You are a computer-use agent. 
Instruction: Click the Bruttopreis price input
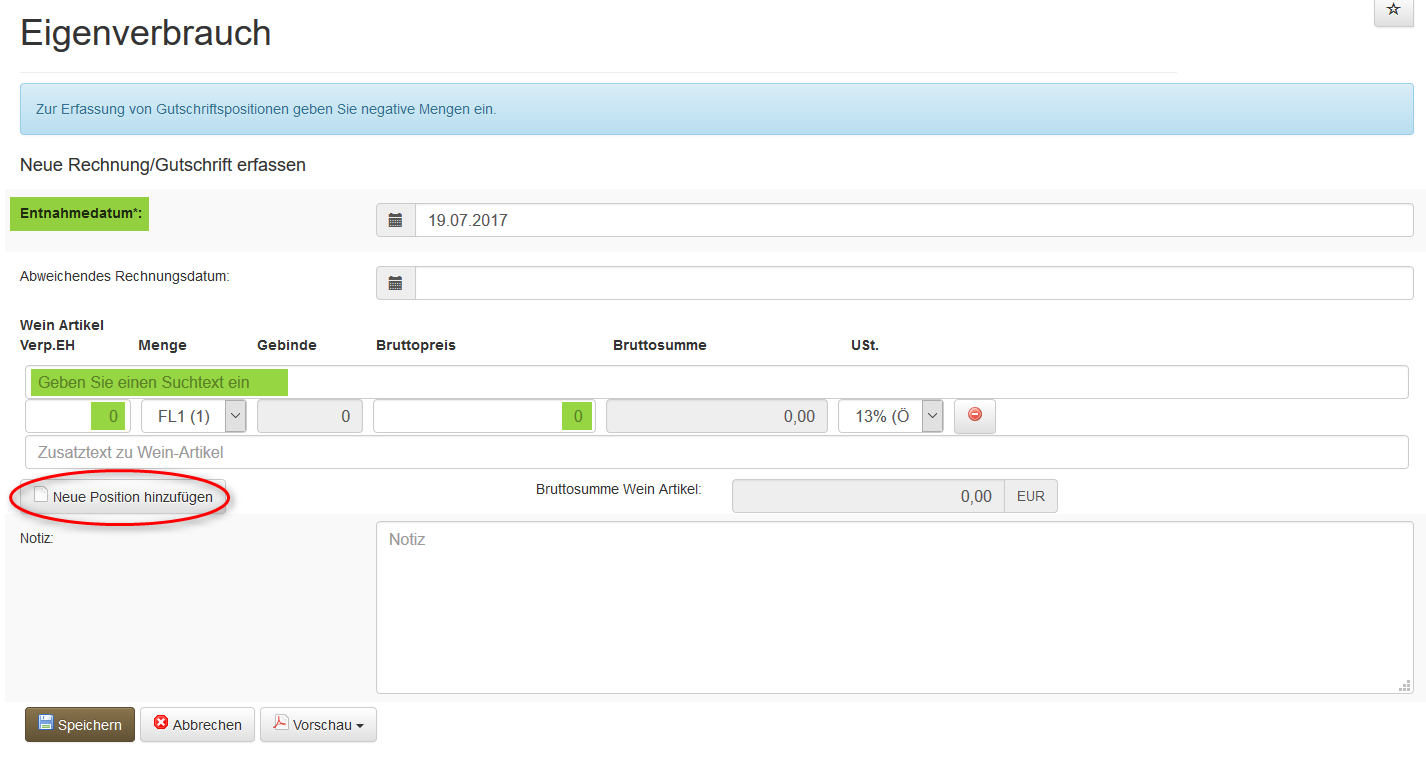[x=483, y=416]
